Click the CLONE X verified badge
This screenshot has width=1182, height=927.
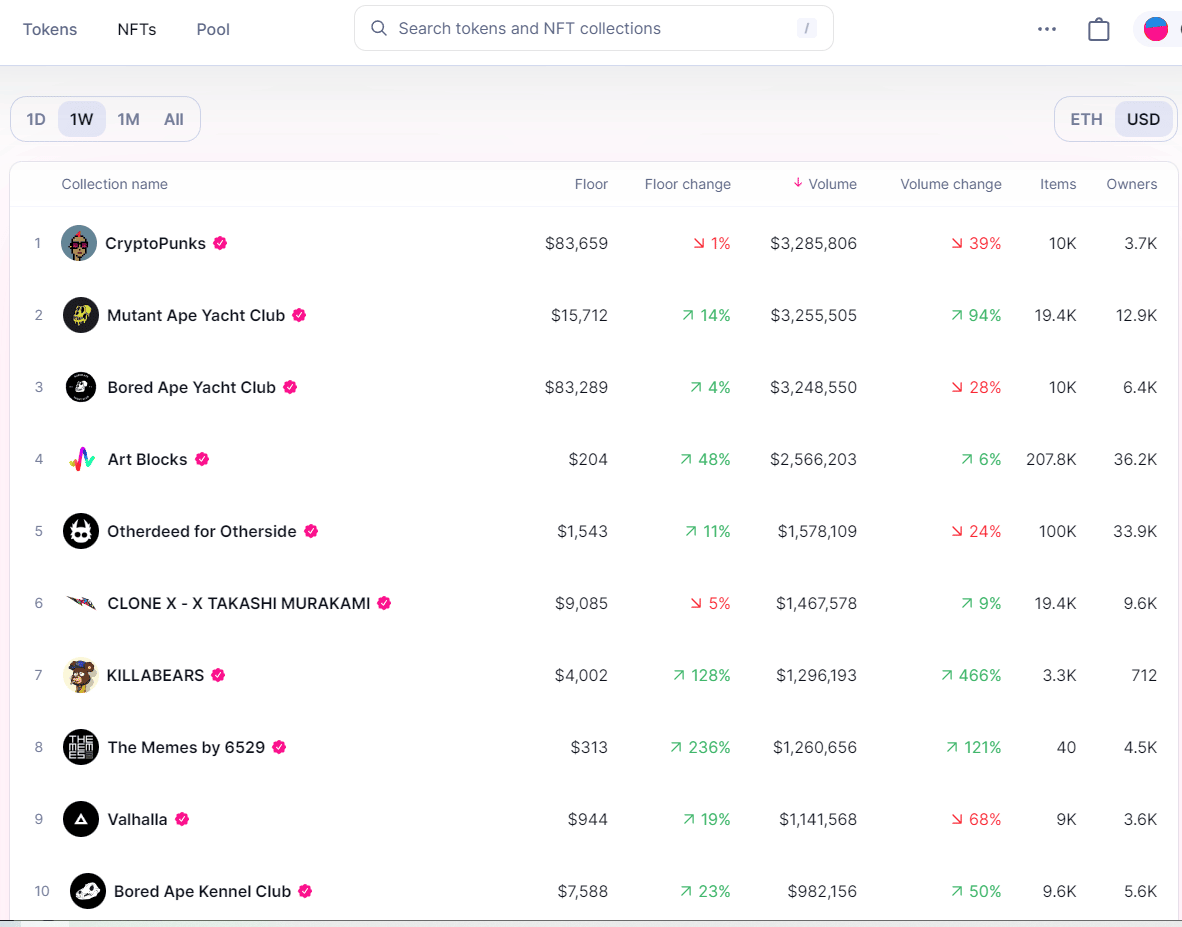pos(384,603)
